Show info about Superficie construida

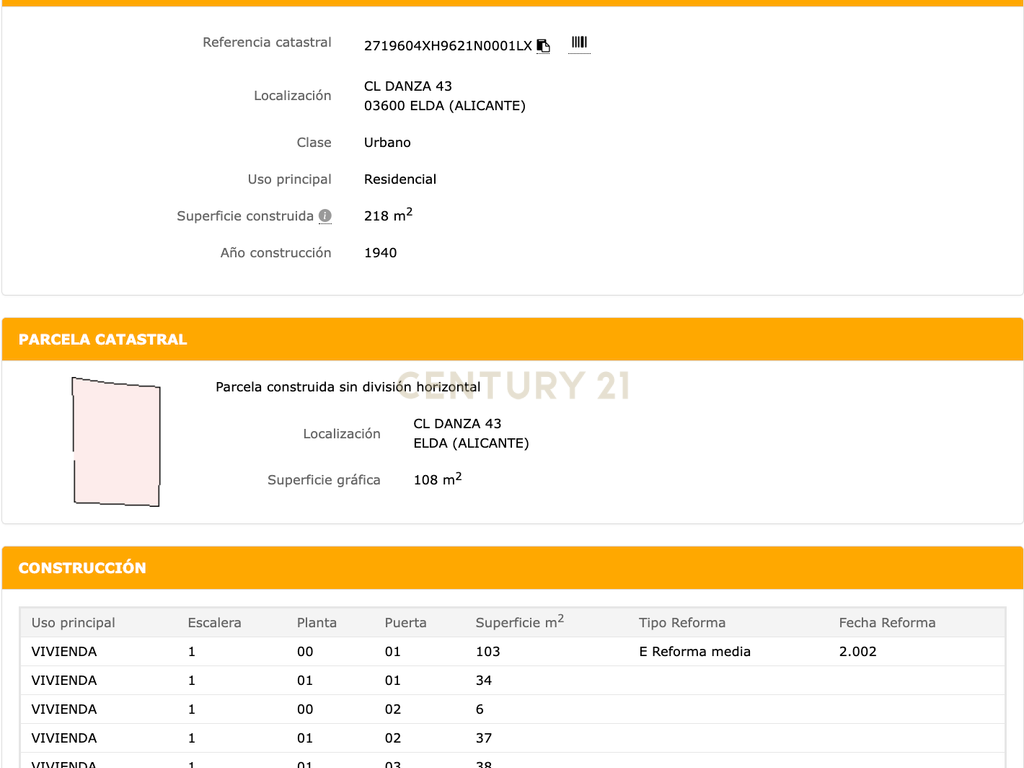pos(325,216)
